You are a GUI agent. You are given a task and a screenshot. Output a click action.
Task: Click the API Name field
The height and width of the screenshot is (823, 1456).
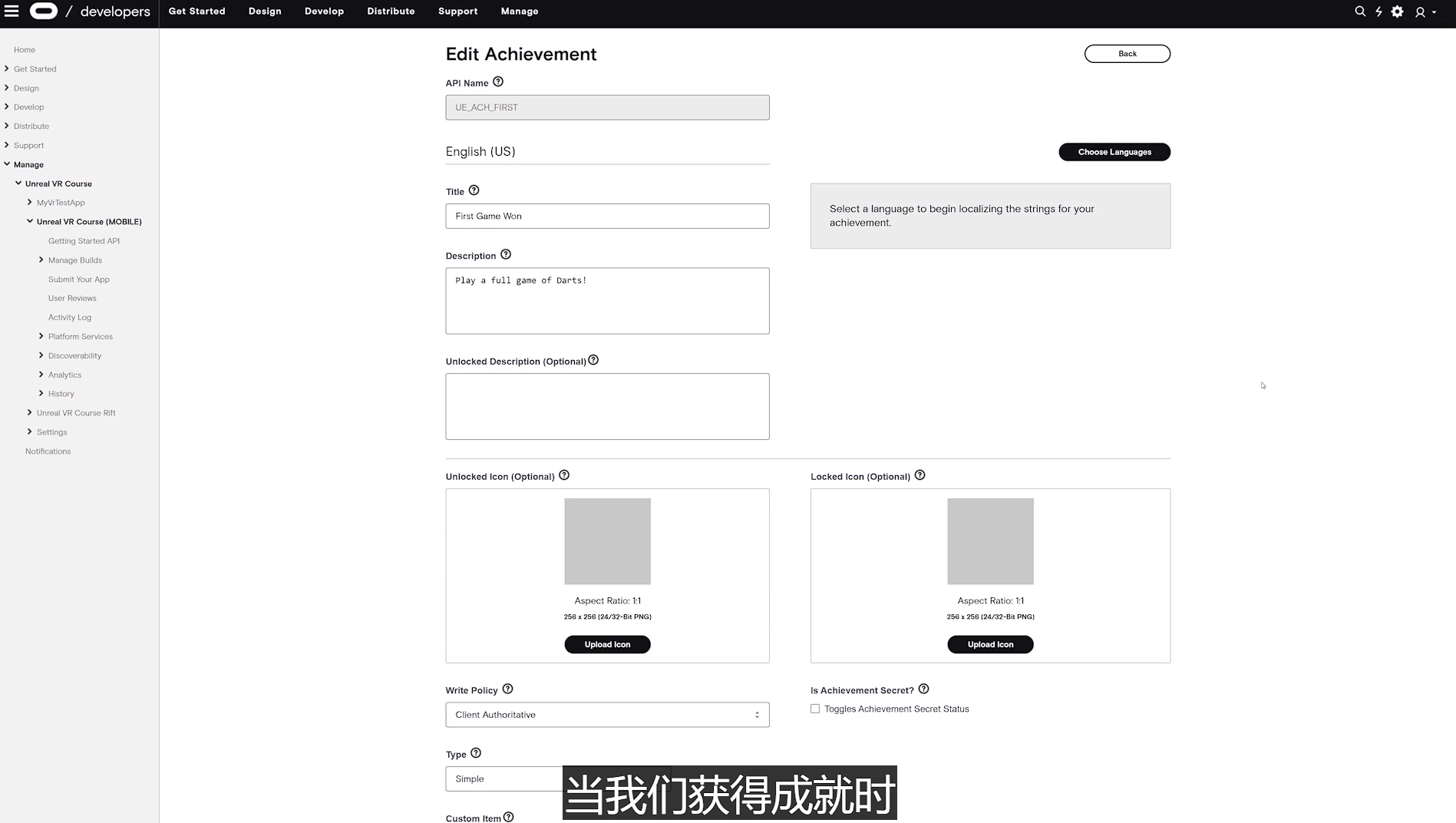(607, 107)
